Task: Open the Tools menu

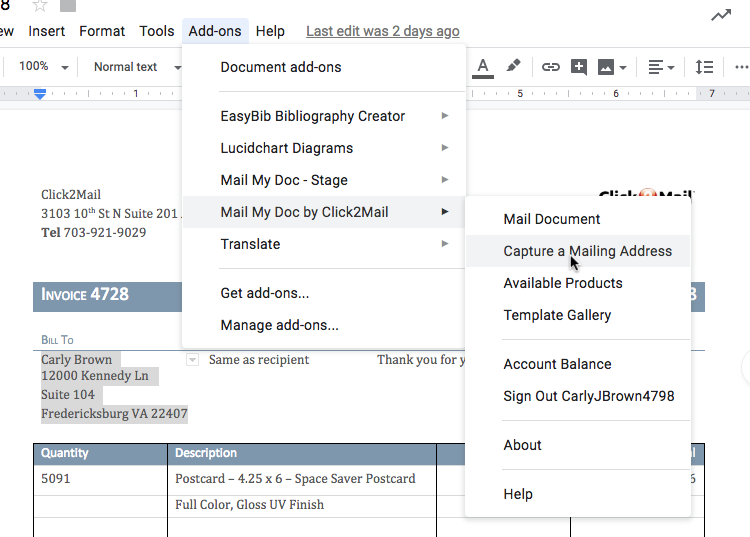Action: tap(156, 31)
